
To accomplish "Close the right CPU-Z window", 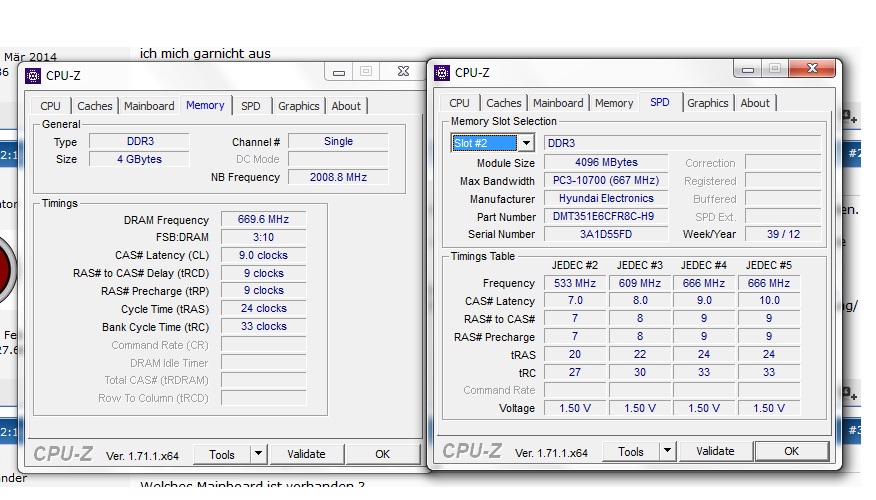I will [812, 69].
